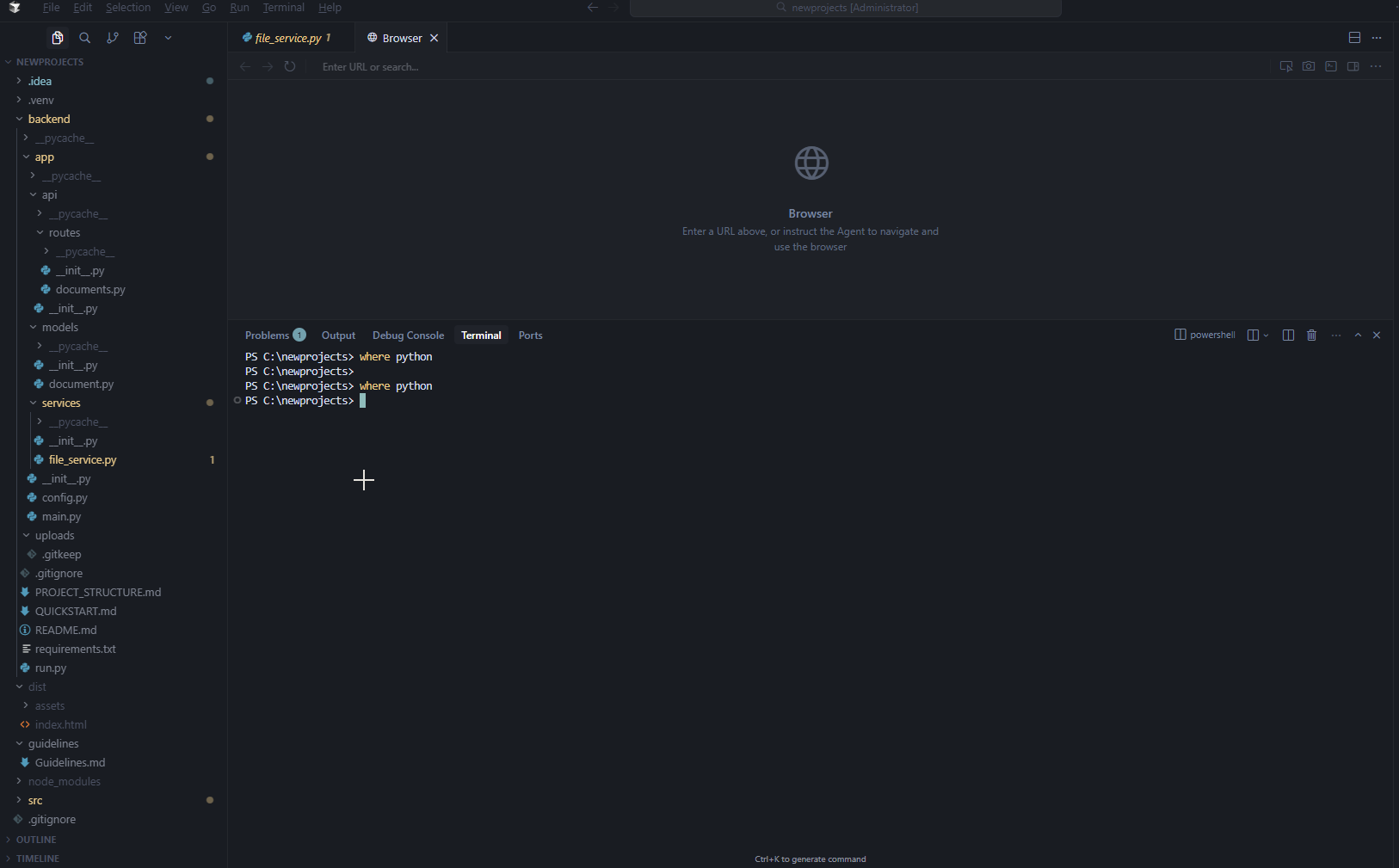This screenshot has width=1399, height=868.
Task: Open documents.py in routes folder
Action: (114, 289)
